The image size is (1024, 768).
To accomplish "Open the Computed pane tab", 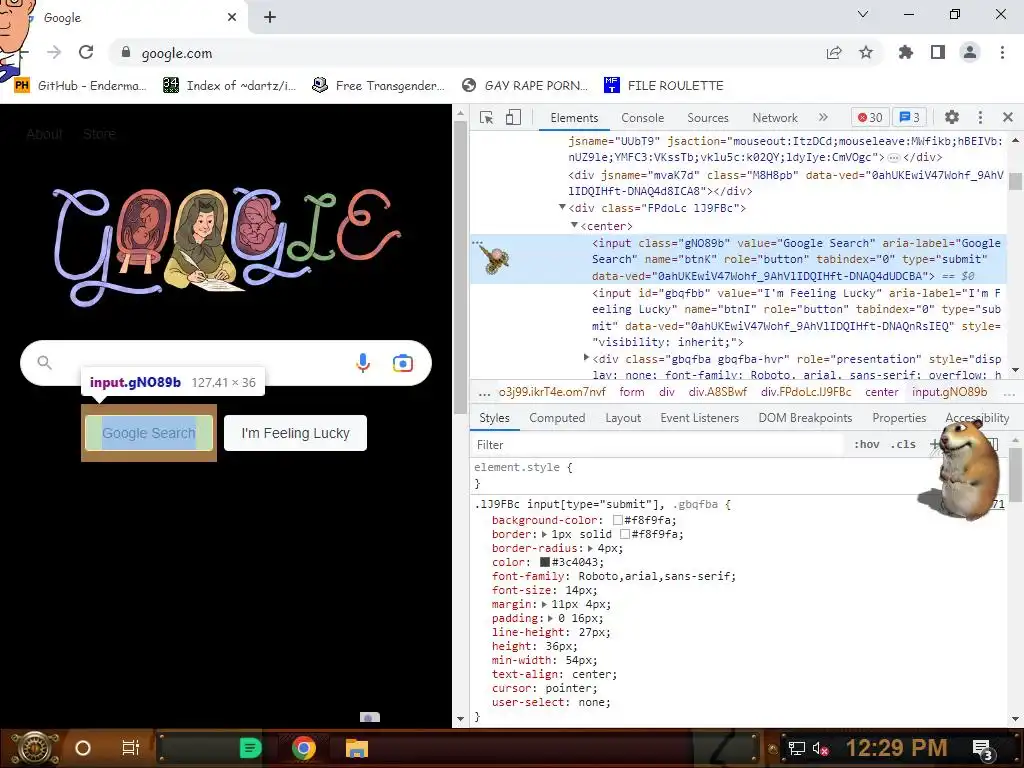I will (557, 418).
